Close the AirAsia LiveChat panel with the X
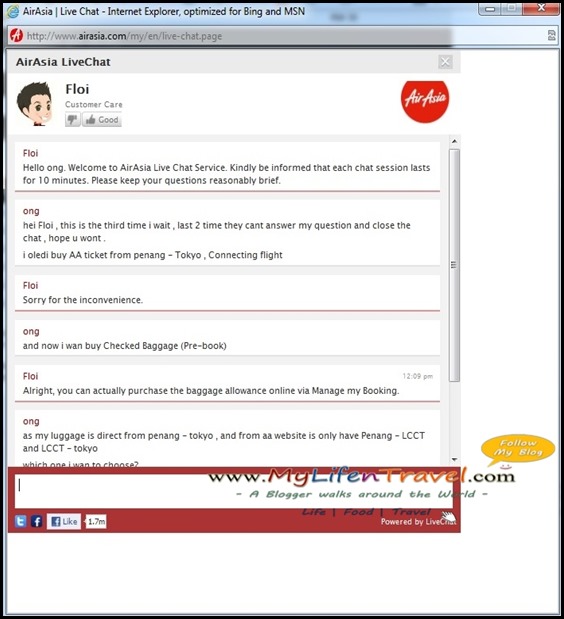 (445, 62)
